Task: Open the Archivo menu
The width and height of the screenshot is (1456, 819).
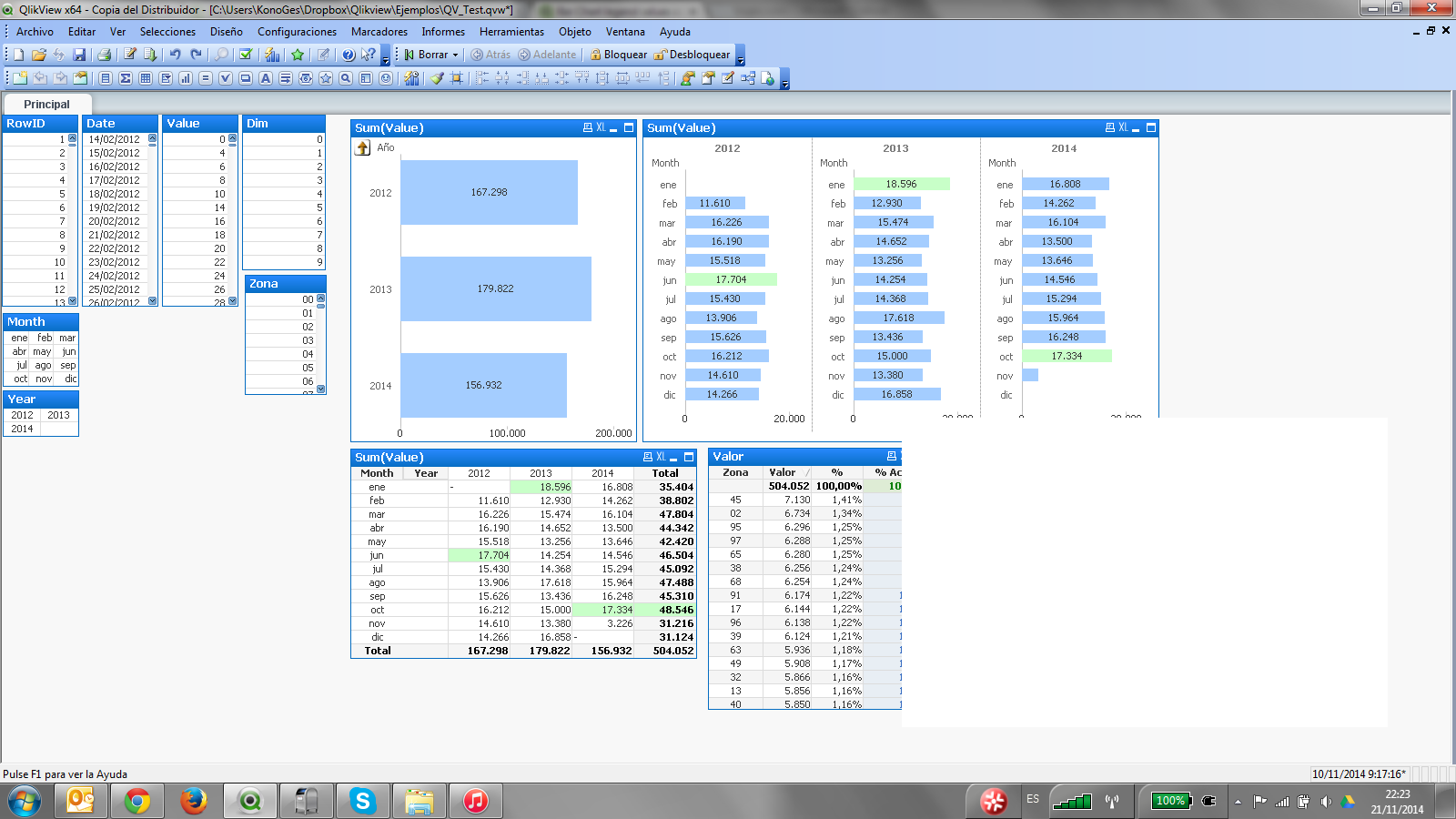Action: coord(35,32)
